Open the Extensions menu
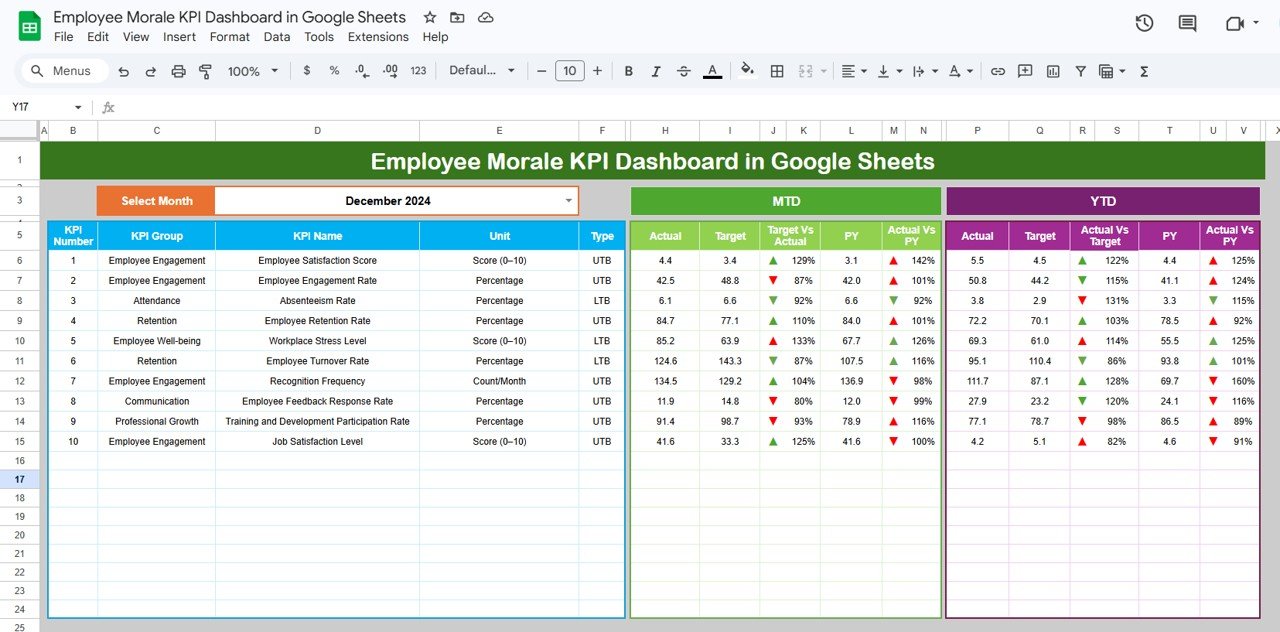The height and width of the screenshot is (632, 1280). pos(378,36)
